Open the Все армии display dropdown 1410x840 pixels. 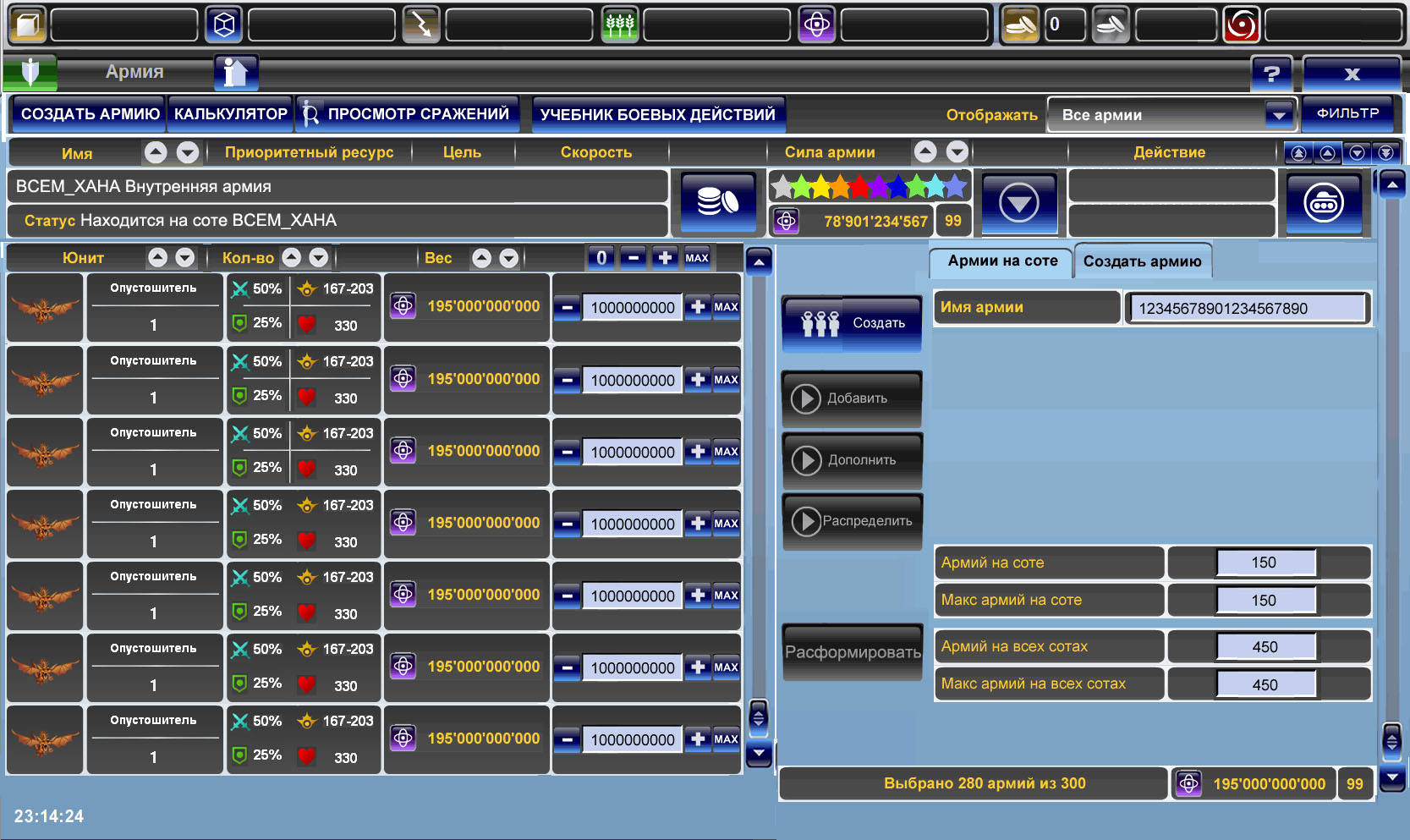pyautogui.click(x=1278, y=115)
